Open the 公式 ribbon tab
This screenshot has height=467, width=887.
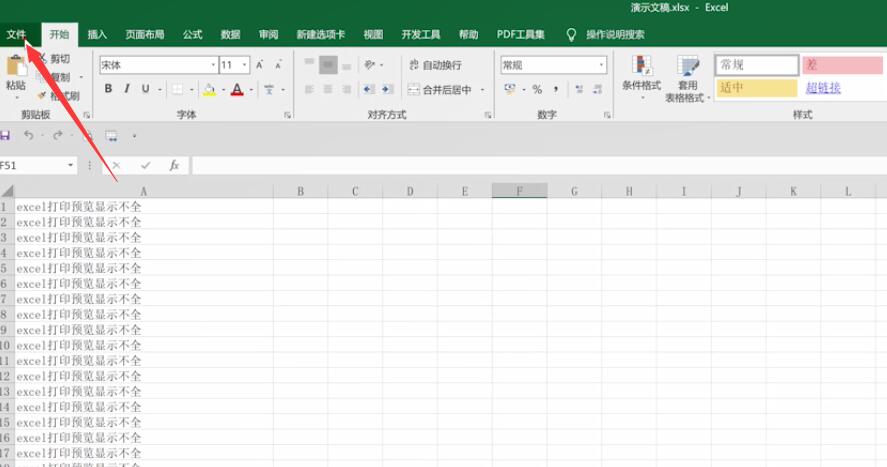tap(192, 34)
